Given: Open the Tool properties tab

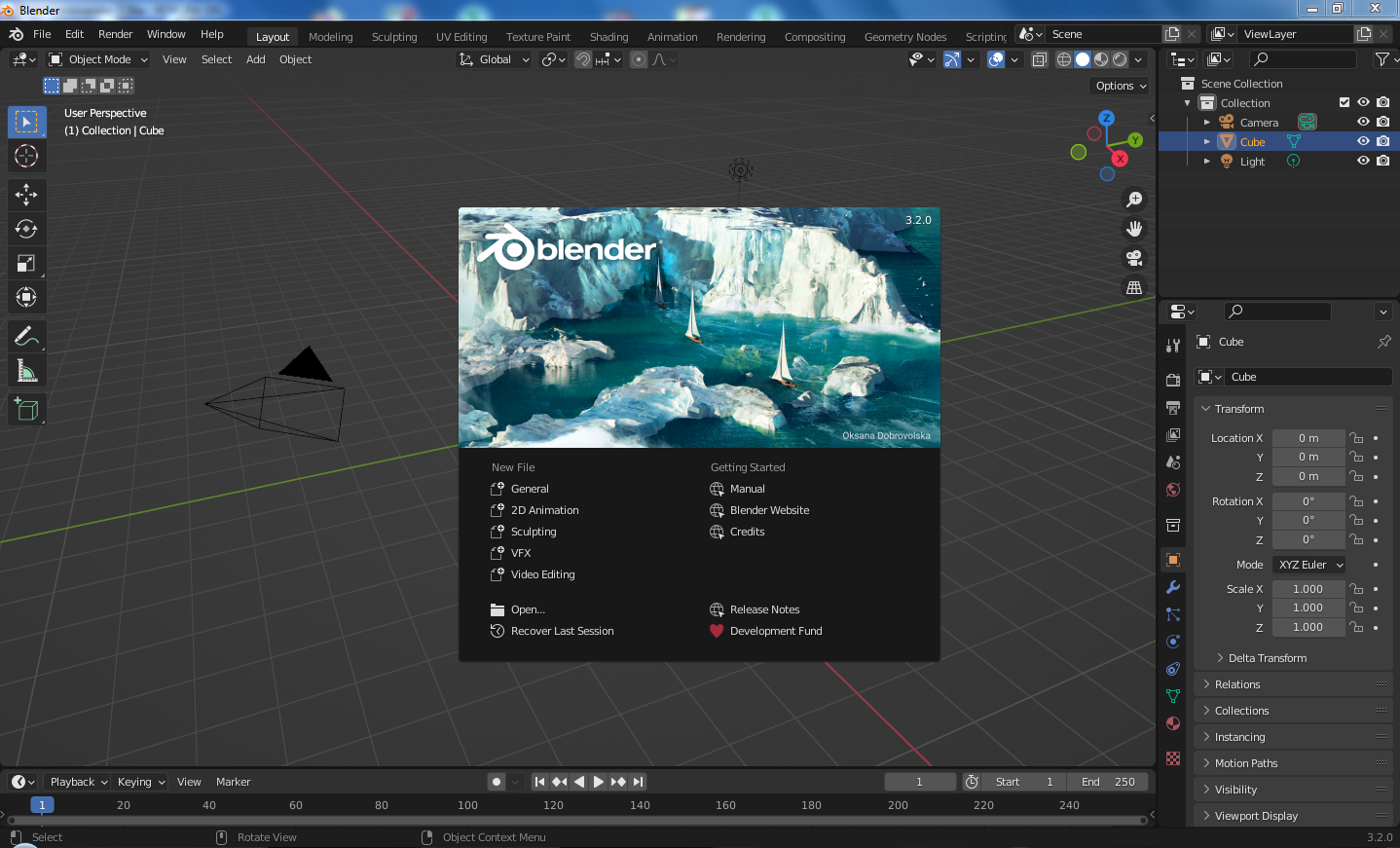Looking at the screenshot, I should click(x=1173, y=345).
